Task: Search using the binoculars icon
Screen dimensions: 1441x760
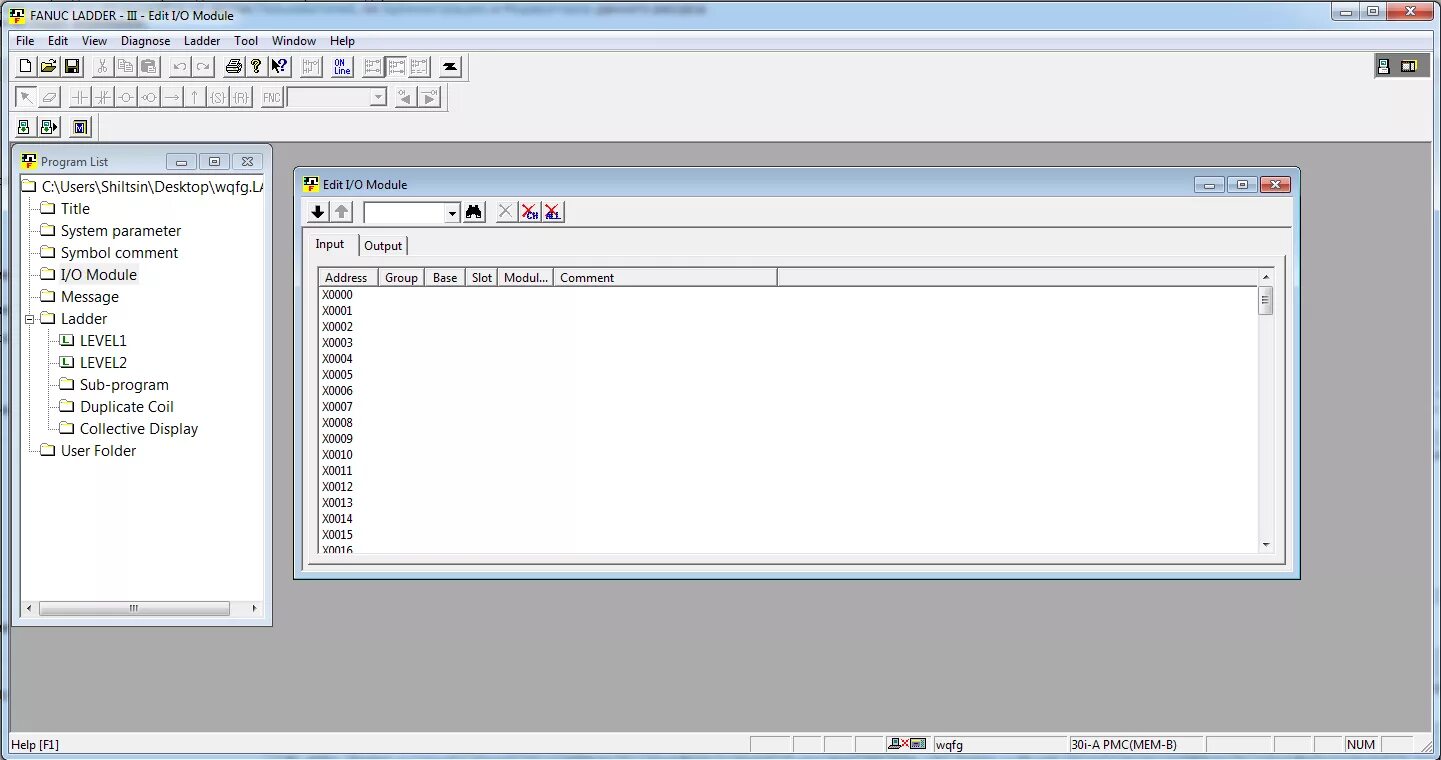Action: coord(474,212)
